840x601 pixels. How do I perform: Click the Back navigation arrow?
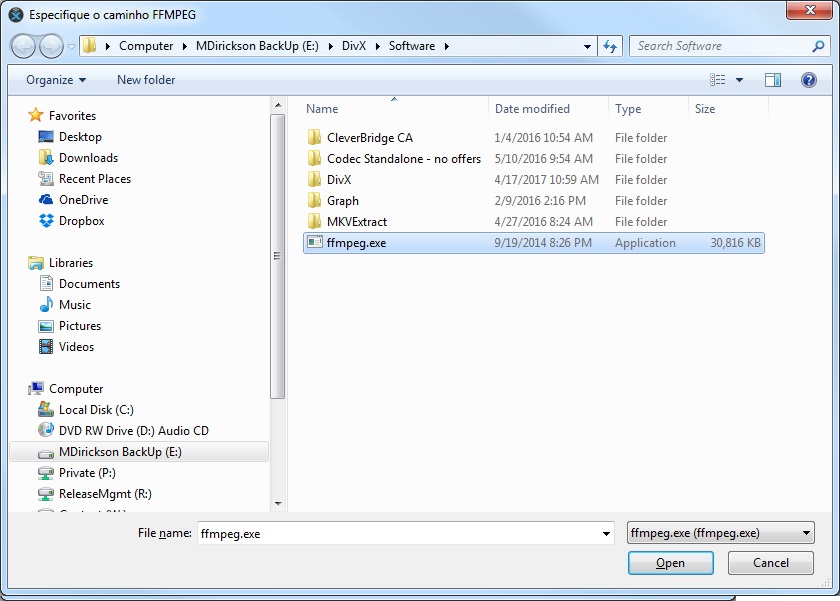23,46
